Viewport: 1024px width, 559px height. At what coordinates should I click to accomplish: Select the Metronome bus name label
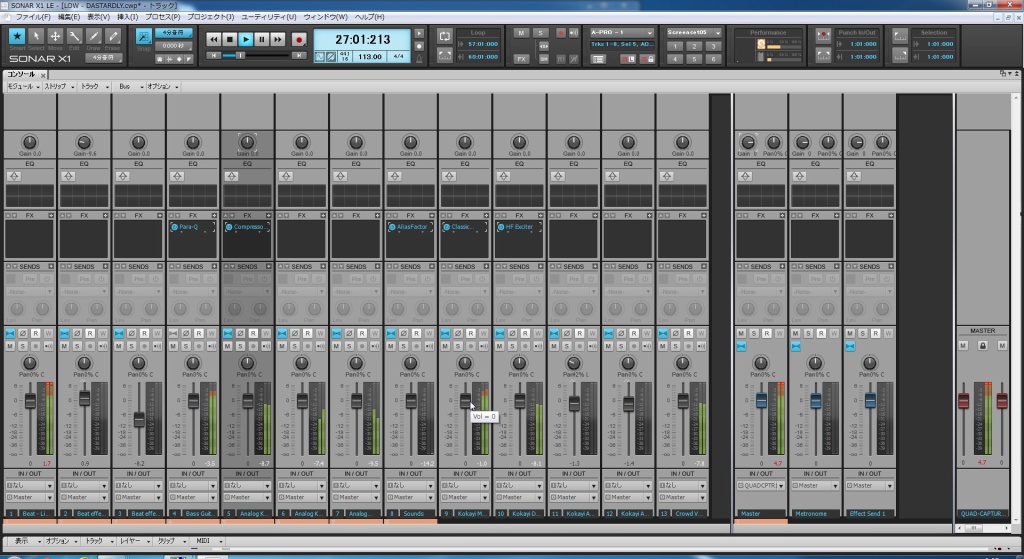click(815, 514)
